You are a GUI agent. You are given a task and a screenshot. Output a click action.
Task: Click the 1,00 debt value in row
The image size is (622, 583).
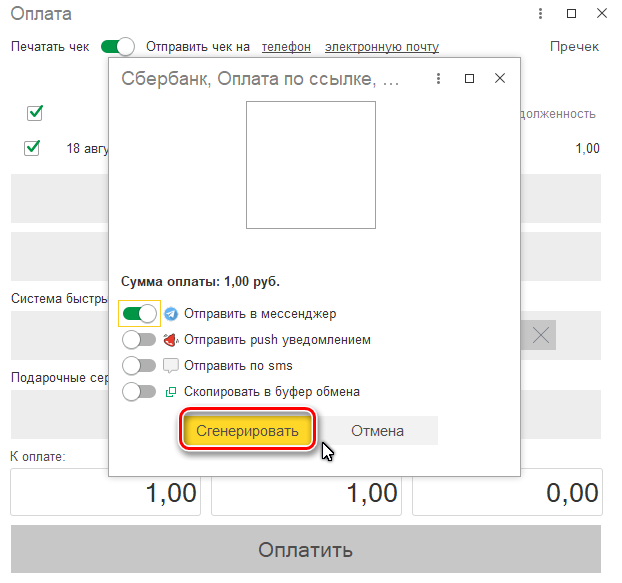(x=587, y=148)
